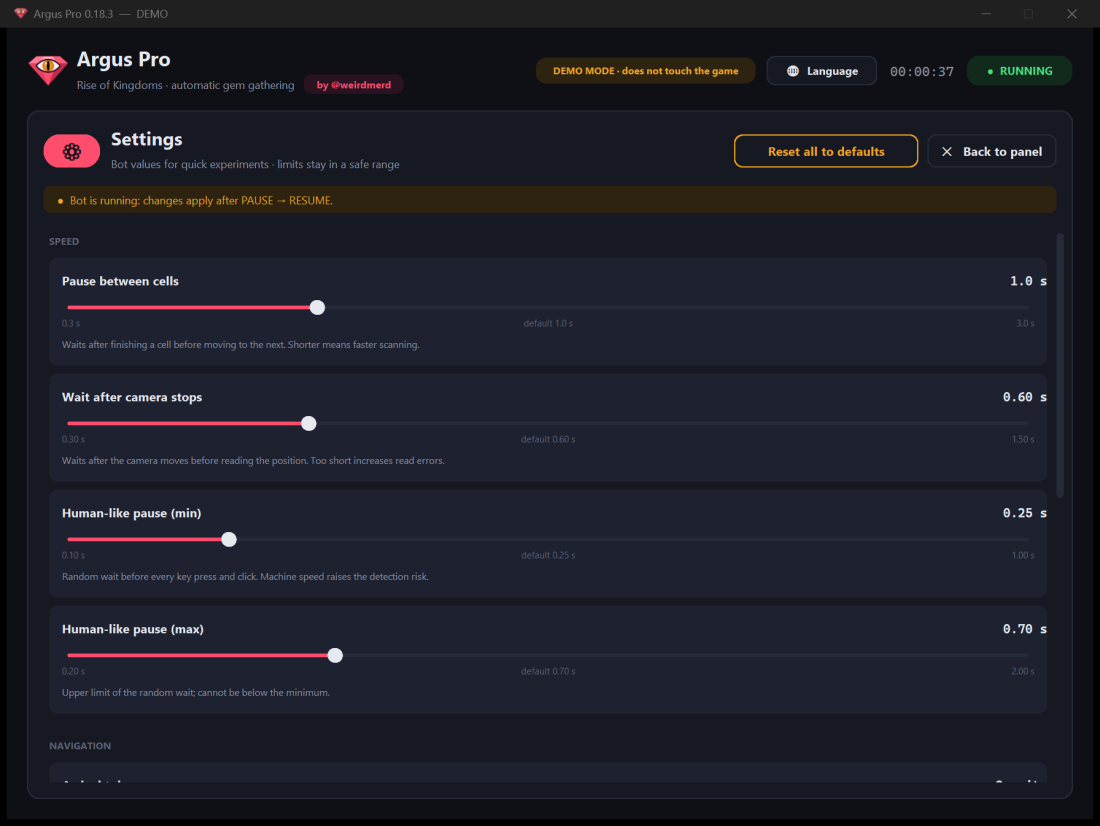
Task: Click the NAVIGATION section header
Action: (80, 746)
